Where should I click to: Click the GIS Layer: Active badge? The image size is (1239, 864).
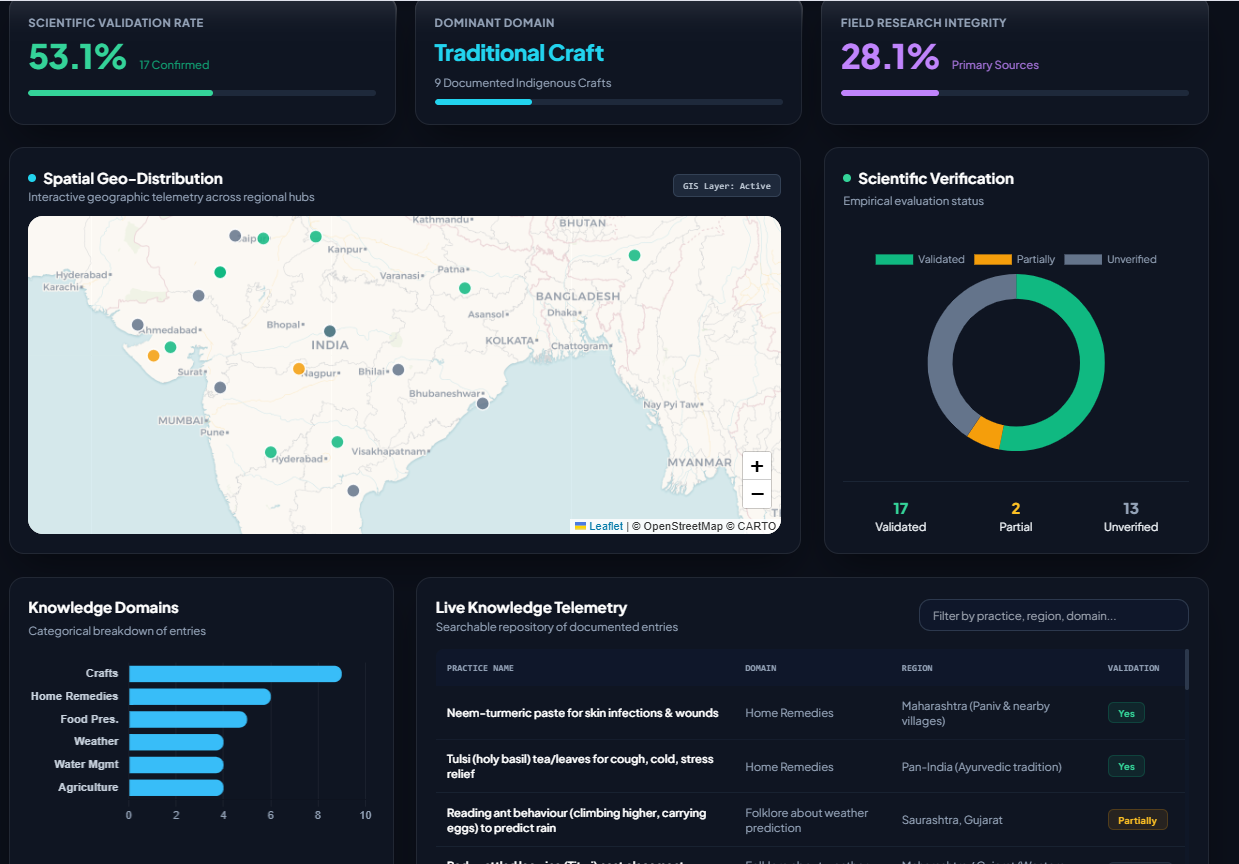point(727,186)
